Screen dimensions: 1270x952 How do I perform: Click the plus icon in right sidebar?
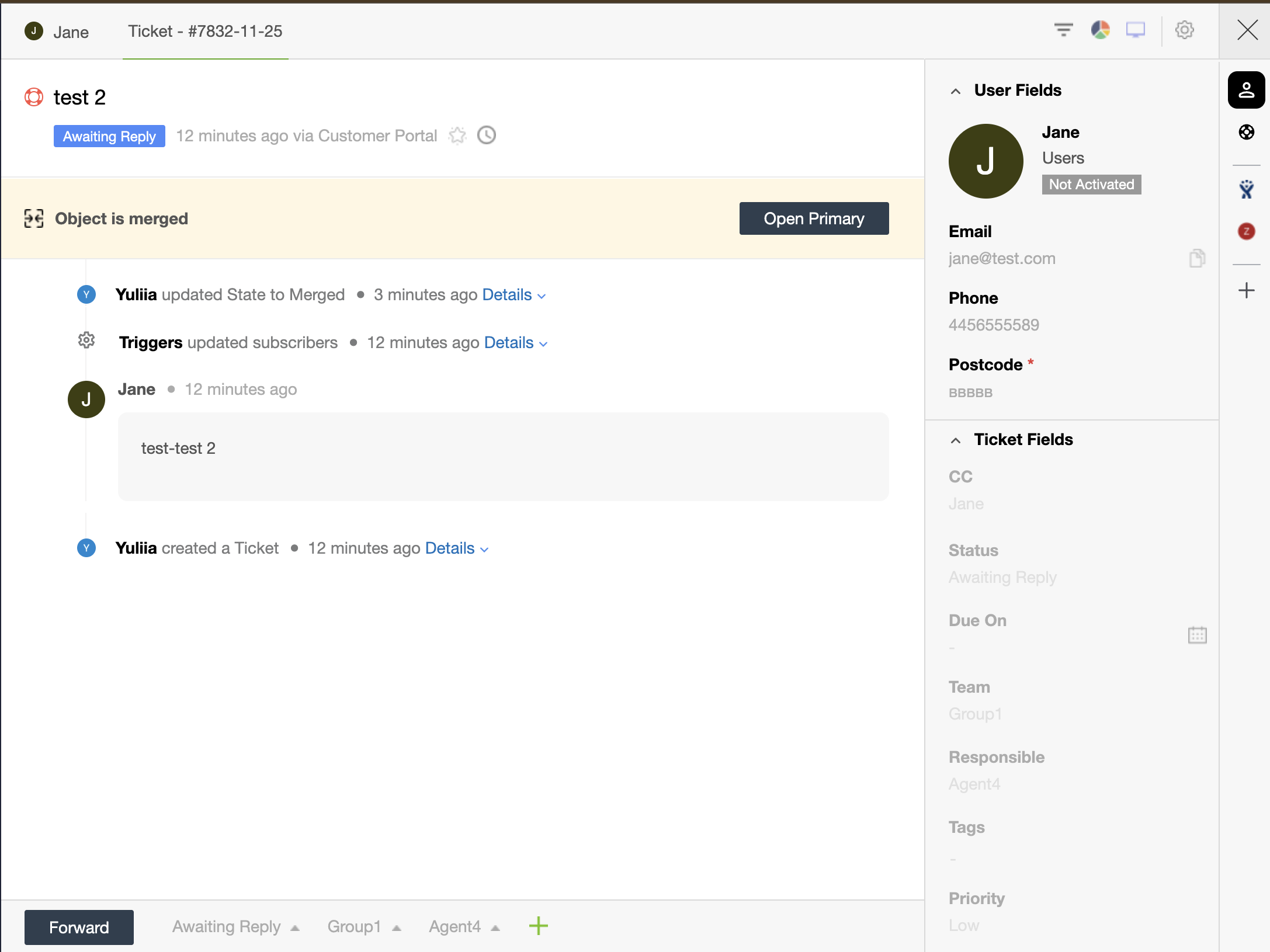pyautogui.click(x=1246, y=290)
